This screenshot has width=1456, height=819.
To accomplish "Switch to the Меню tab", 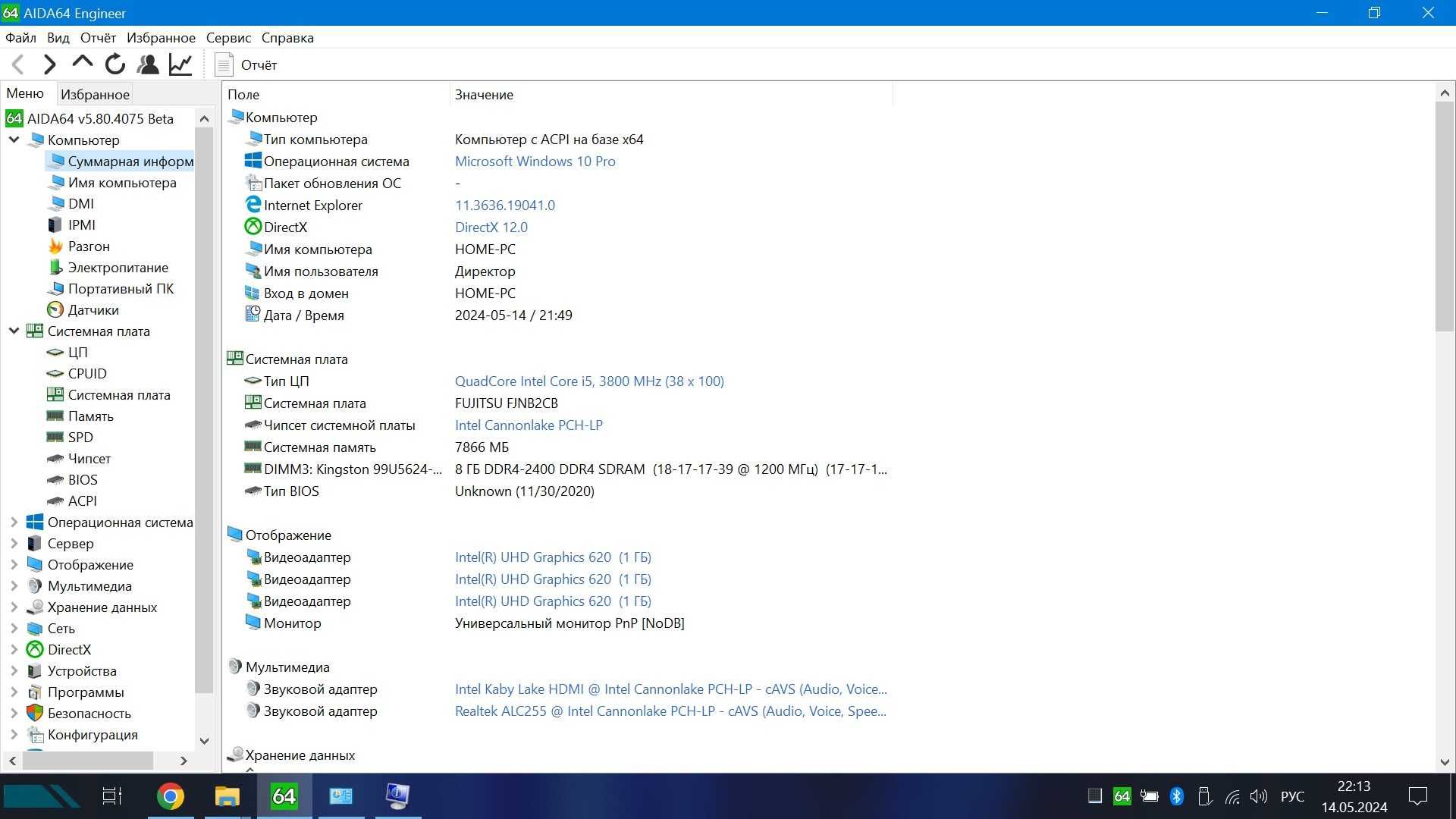I will 25,93.
